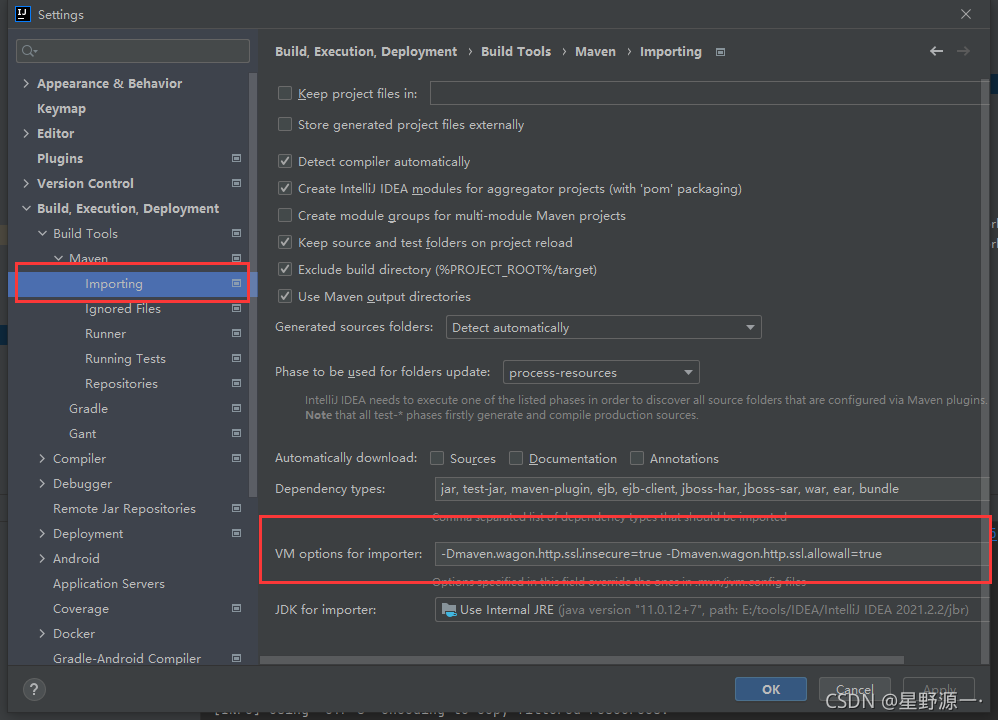
Task: Collapse the Maven node
Action: coord(58,258)
